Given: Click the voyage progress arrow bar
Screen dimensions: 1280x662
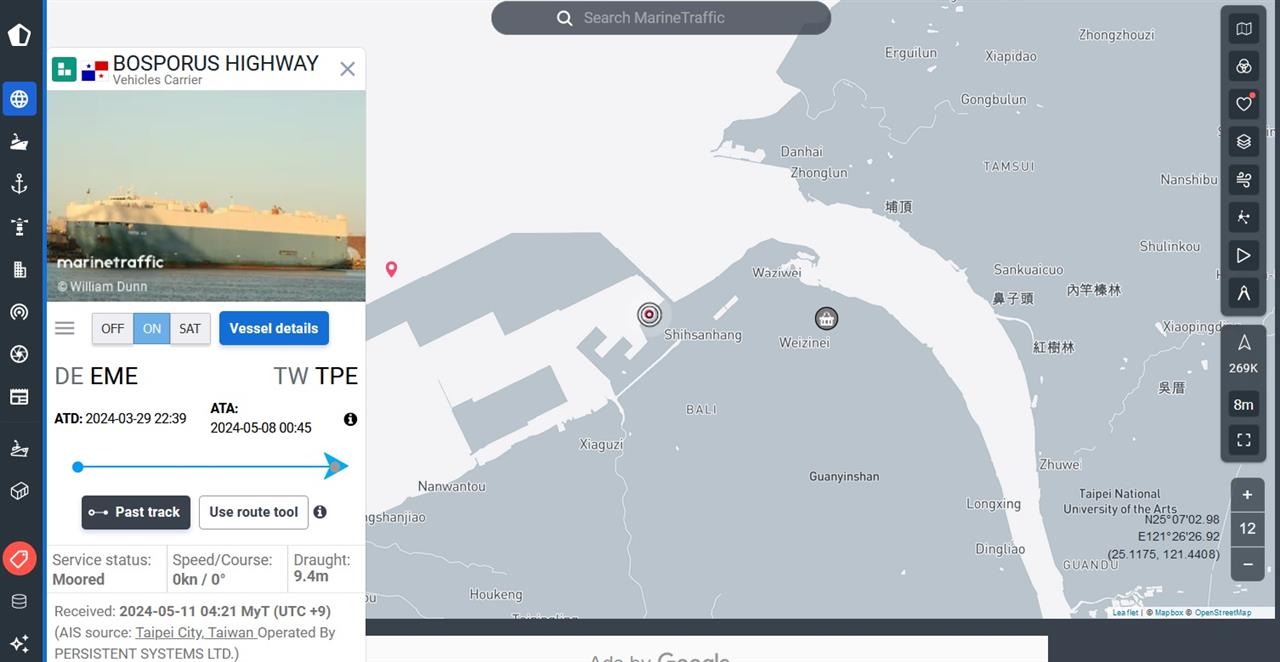Looking at the screenshot, I should click(210, 466).
